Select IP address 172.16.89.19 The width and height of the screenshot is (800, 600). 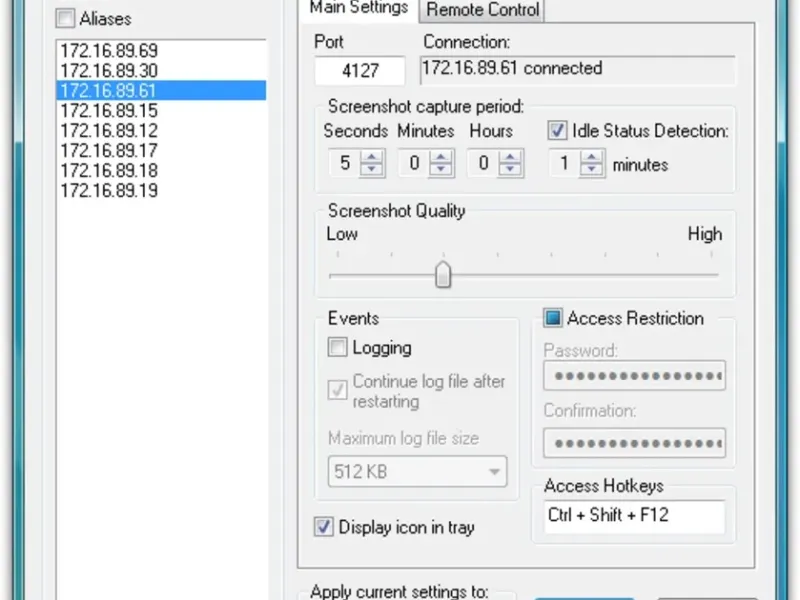point(161,190)
